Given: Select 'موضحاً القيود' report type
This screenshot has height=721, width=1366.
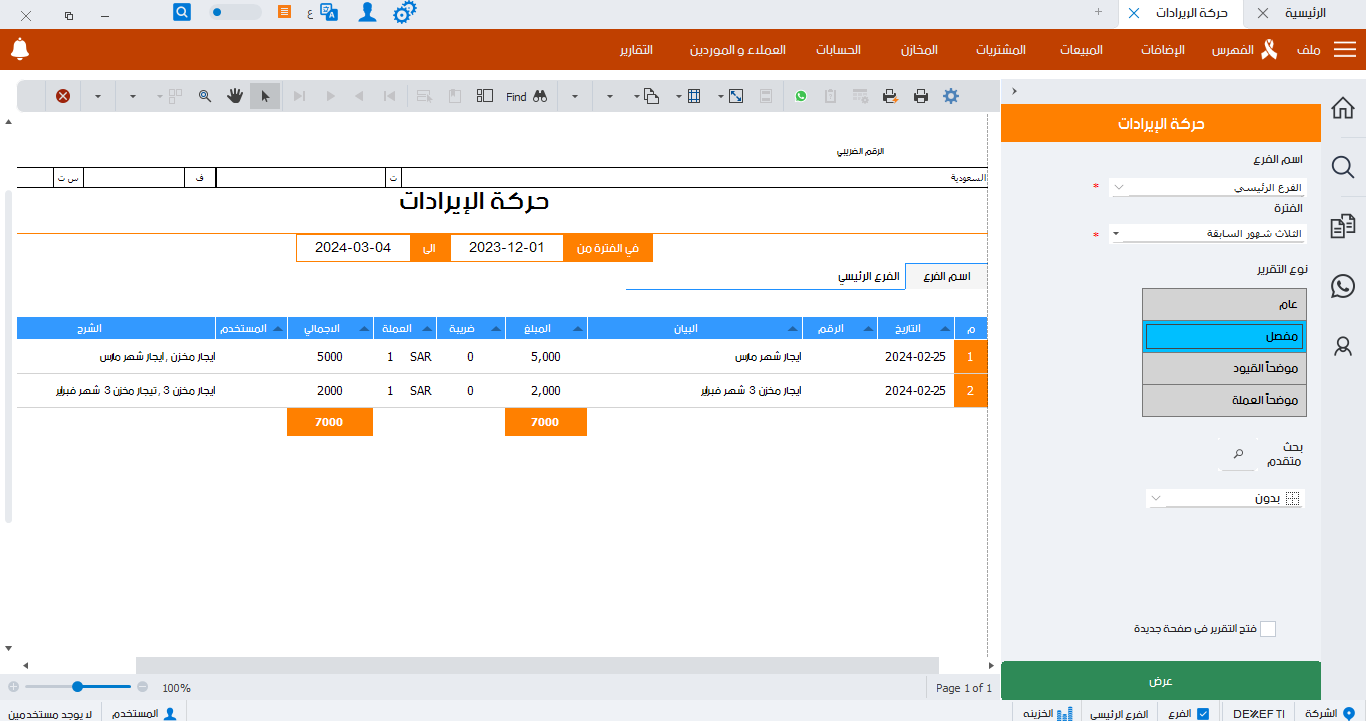Looking at the screenshot, I should (x=1224, y=369).
